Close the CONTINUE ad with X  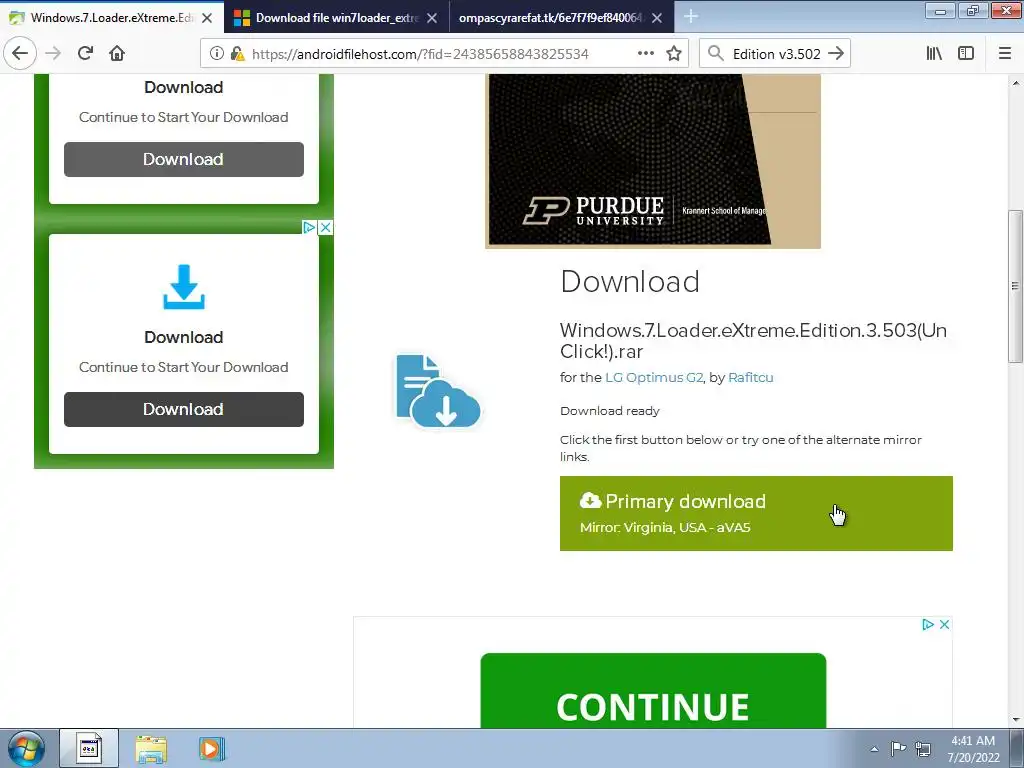(944, 624)
